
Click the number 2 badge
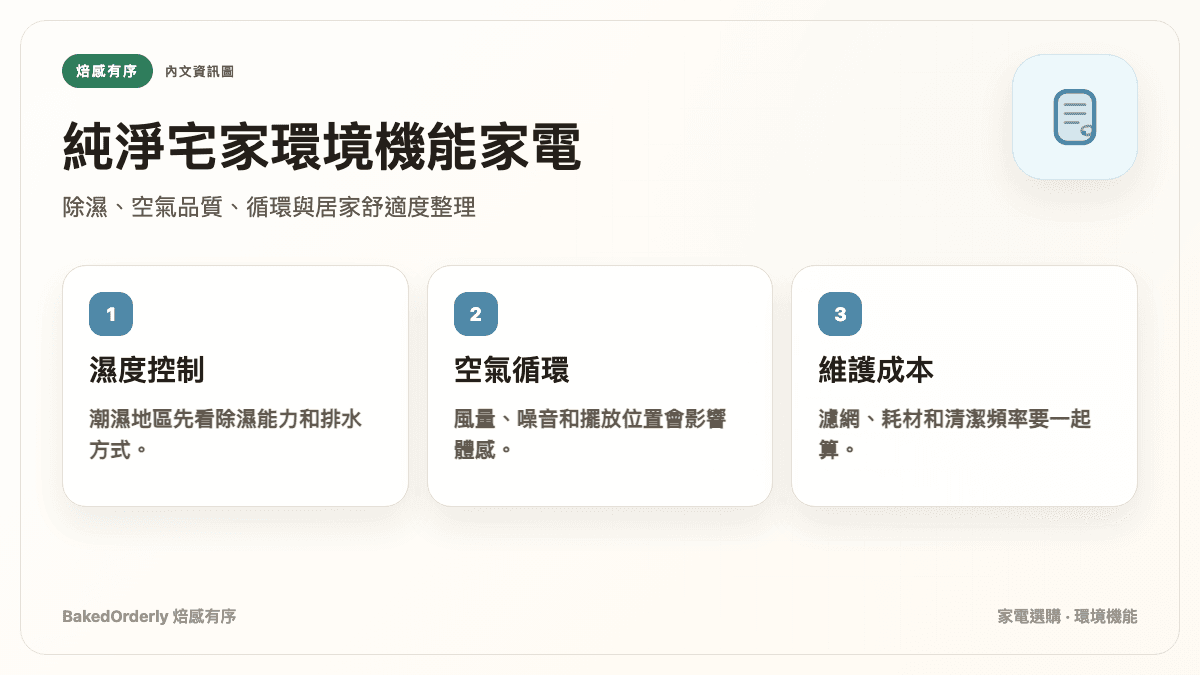pyautogui.click(x=476, y=314)
